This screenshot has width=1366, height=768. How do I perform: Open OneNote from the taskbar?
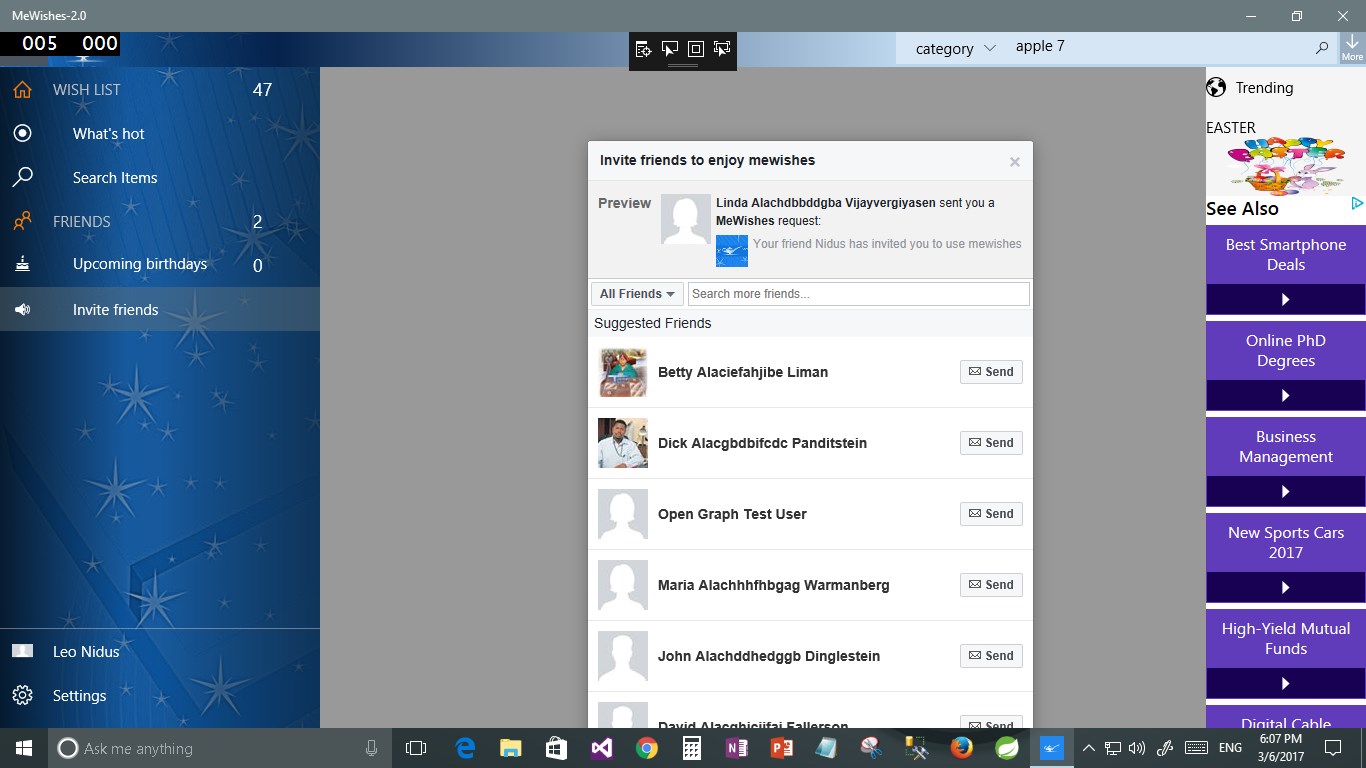pyautogui.click(x=737, y=748)
